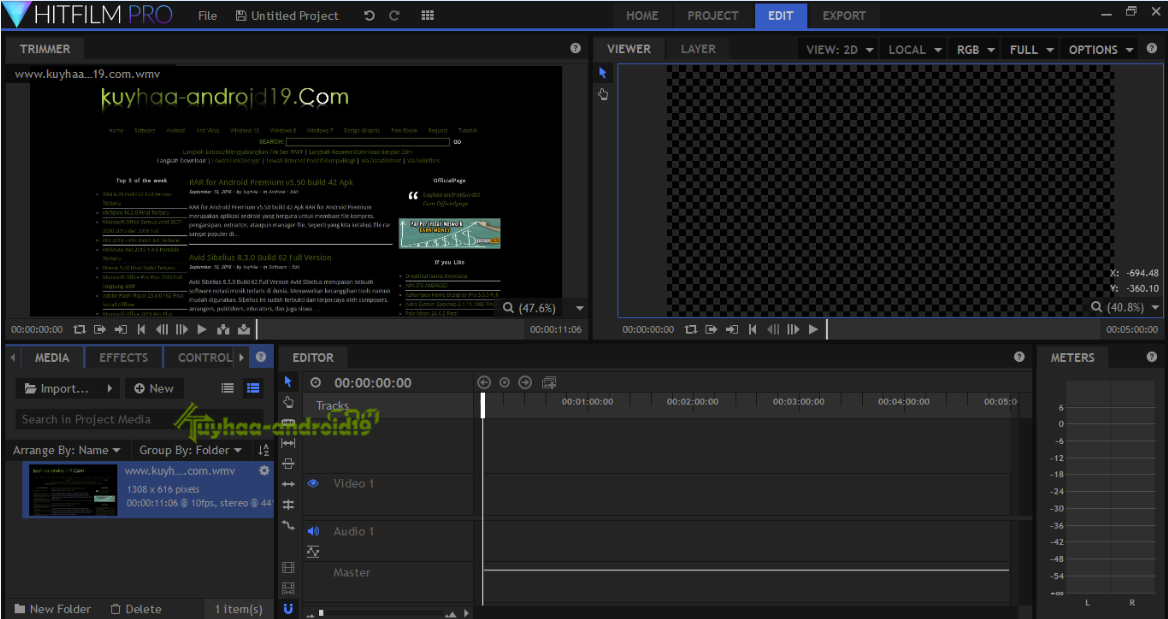Viewport: 1168px width, 619px height.
Task: Select the hand tool in Editor toolbar
Action: pyautogui.click(x=288, y=402)
